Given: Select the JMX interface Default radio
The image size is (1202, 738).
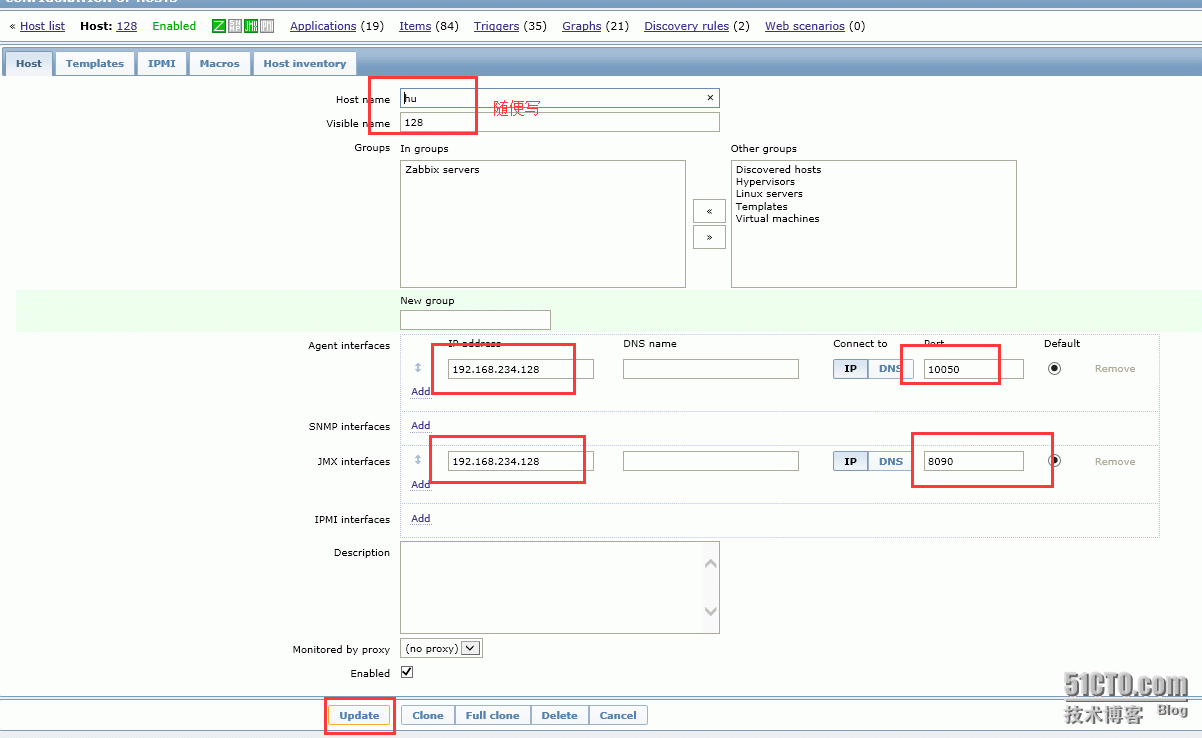Looking at the screenshot, I should [x=1054, y=461].
